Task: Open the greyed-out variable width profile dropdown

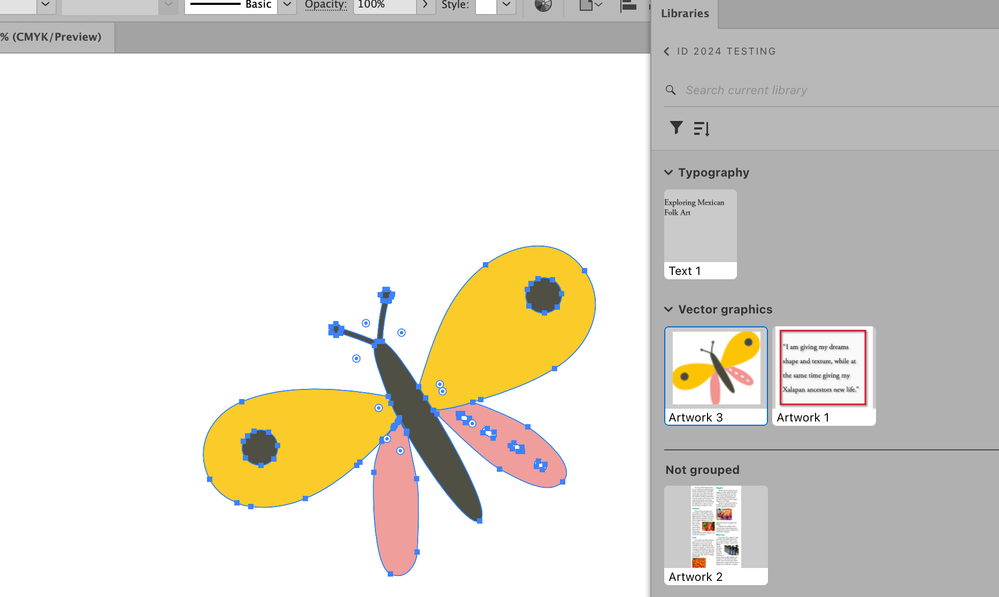Action: click(168, 5)
